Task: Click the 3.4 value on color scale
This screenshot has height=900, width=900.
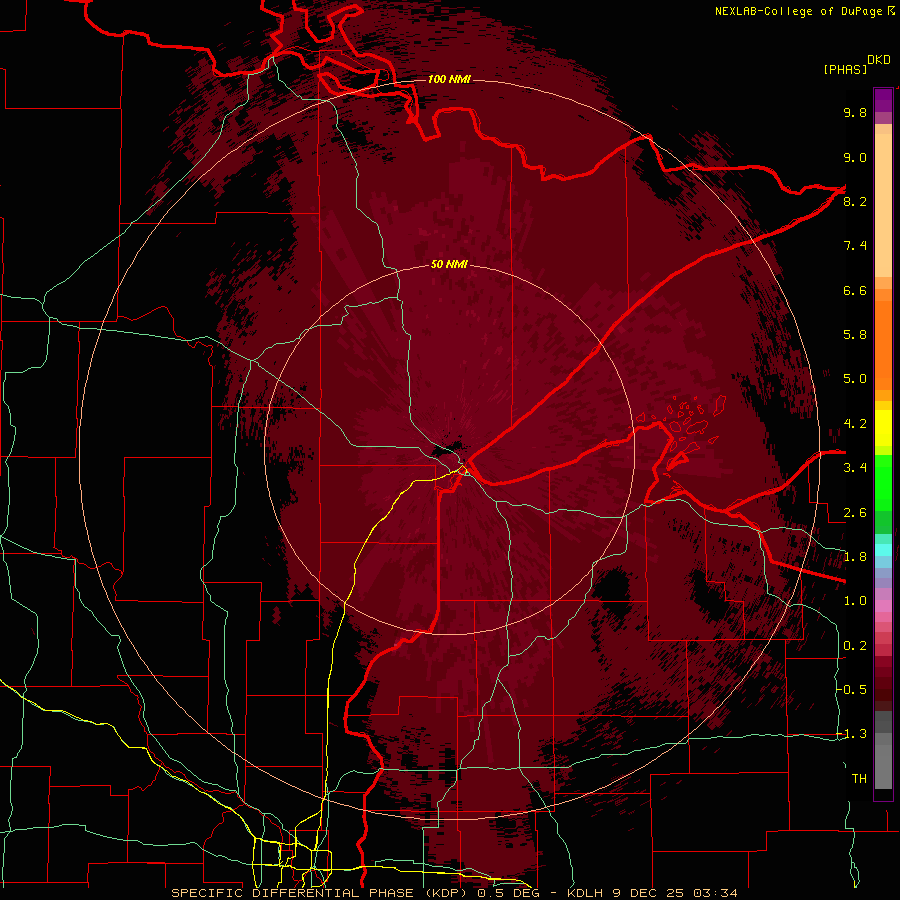Action: 855,468
